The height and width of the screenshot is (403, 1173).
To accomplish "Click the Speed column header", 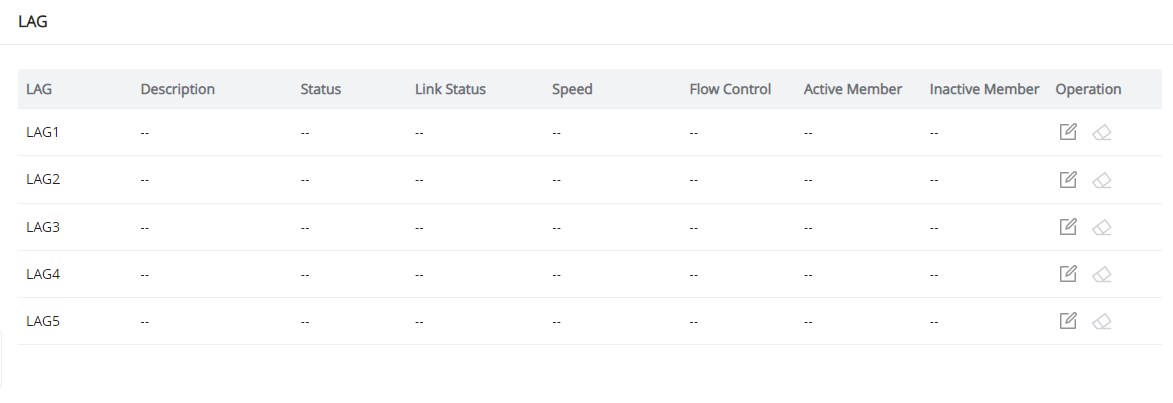I will point(572,89).
